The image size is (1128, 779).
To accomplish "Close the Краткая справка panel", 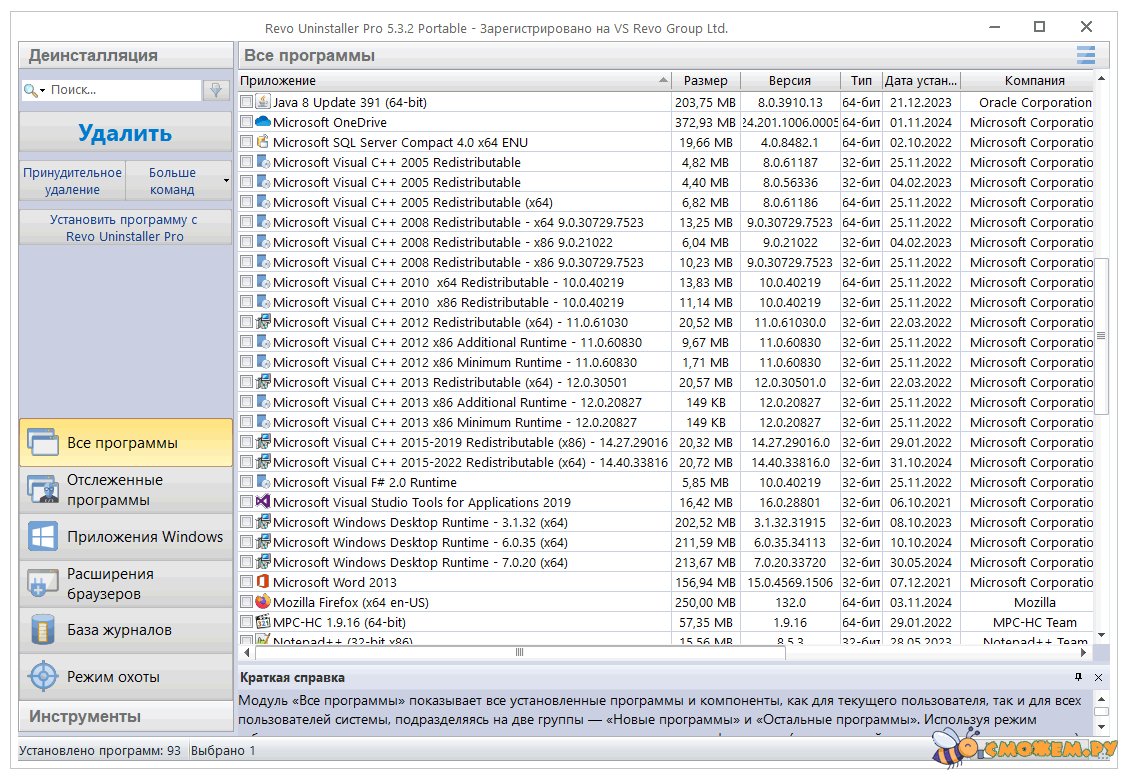I will click(x=1099, y=677).
